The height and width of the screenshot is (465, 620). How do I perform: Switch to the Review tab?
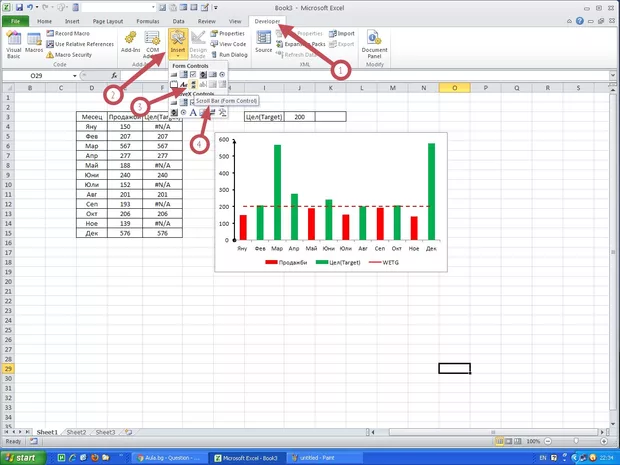click(206, 21)
